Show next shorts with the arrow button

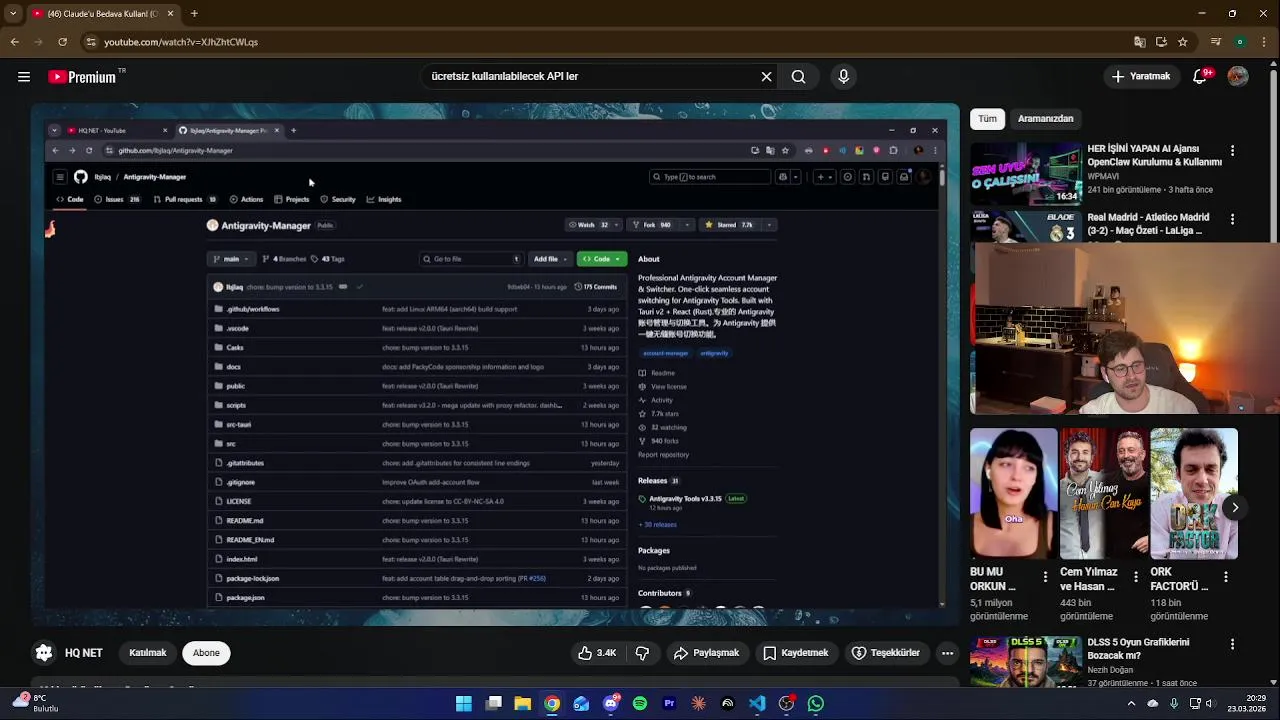pyautogui.click(x=1235, y=508)
